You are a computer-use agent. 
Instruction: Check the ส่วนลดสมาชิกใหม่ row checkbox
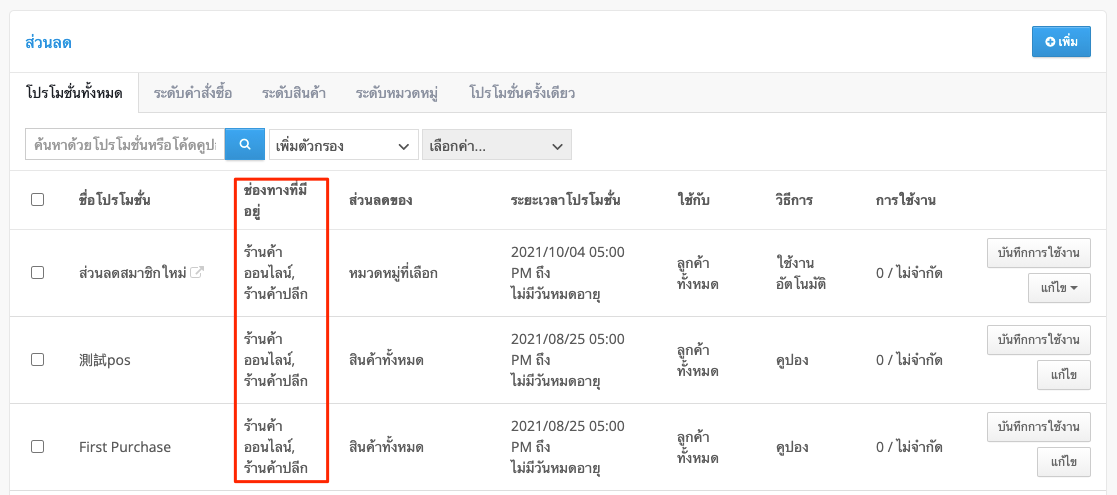tap(38, 272)
